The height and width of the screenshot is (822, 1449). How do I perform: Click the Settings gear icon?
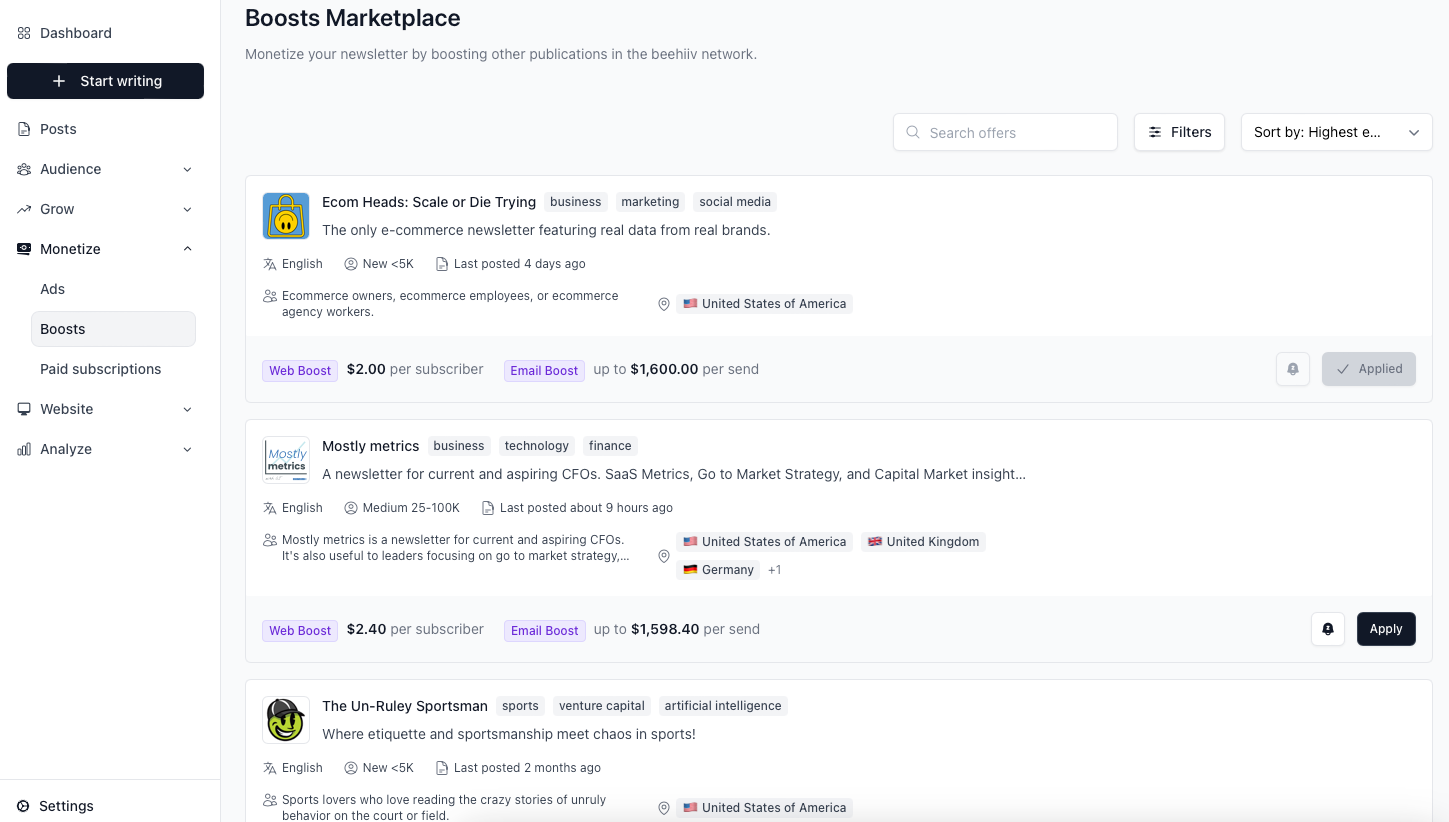point(23,806)
